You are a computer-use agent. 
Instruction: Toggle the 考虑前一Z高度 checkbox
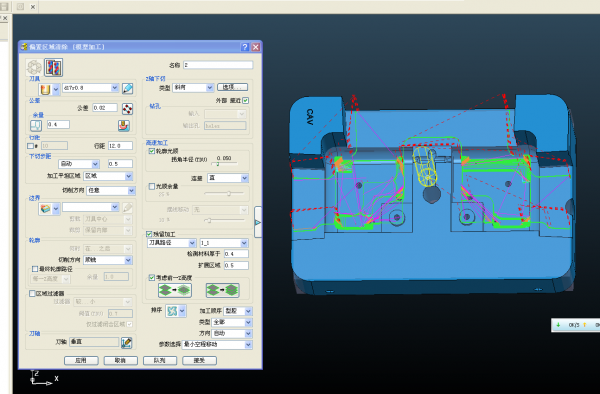tap(152, 278)
